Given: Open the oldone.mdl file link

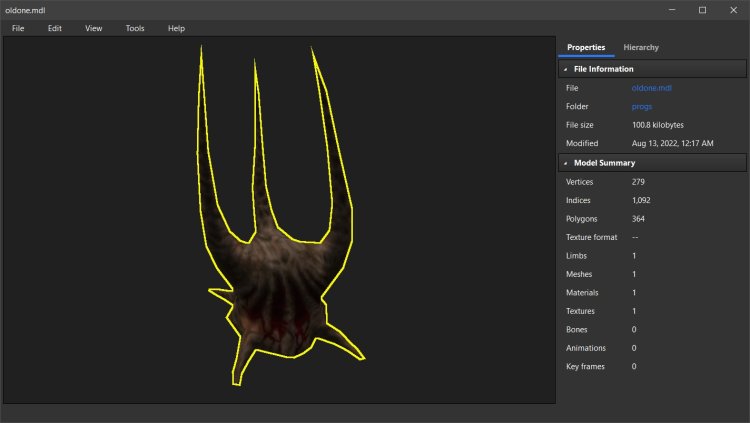Looking at the screenshot, I should 651,88.
